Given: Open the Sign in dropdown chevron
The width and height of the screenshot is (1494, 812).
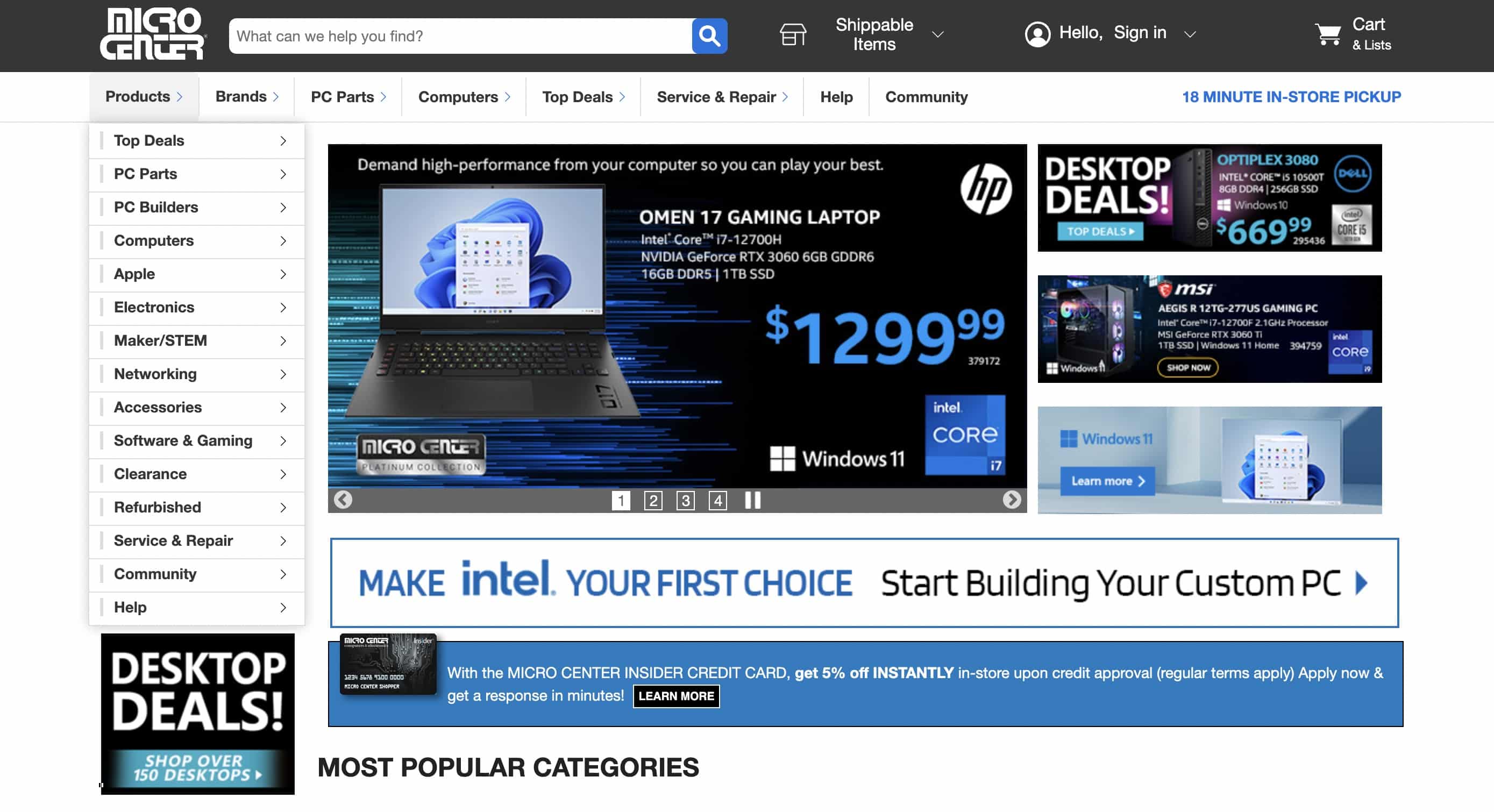Looking at the screenshot, I should 1190,34.
